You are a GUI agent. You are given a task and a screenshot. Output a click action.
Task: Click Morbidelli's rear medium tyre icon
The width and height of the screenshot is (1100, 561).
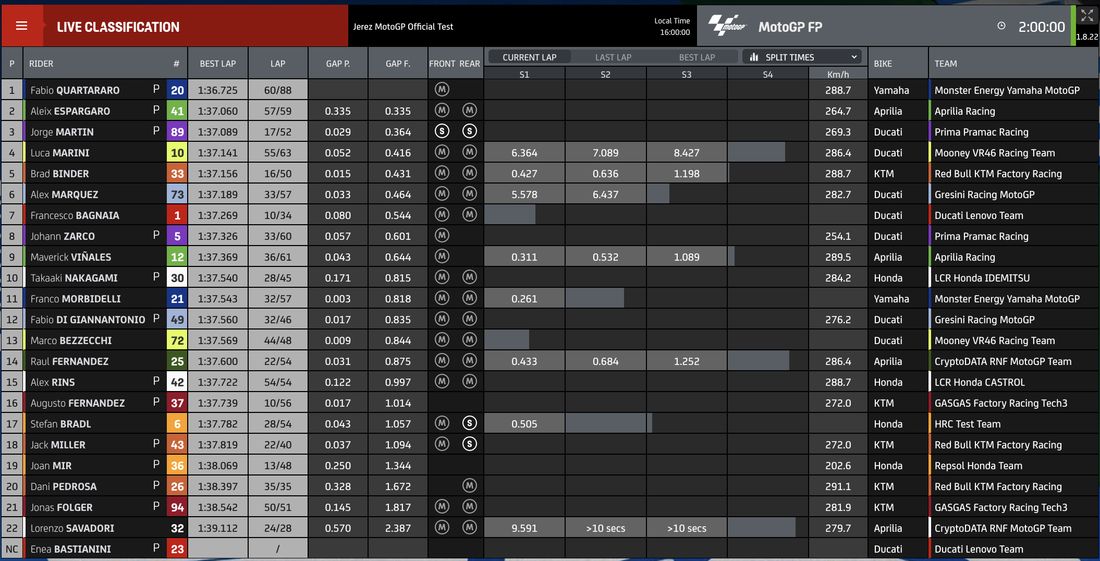click(x=469, y=298)
